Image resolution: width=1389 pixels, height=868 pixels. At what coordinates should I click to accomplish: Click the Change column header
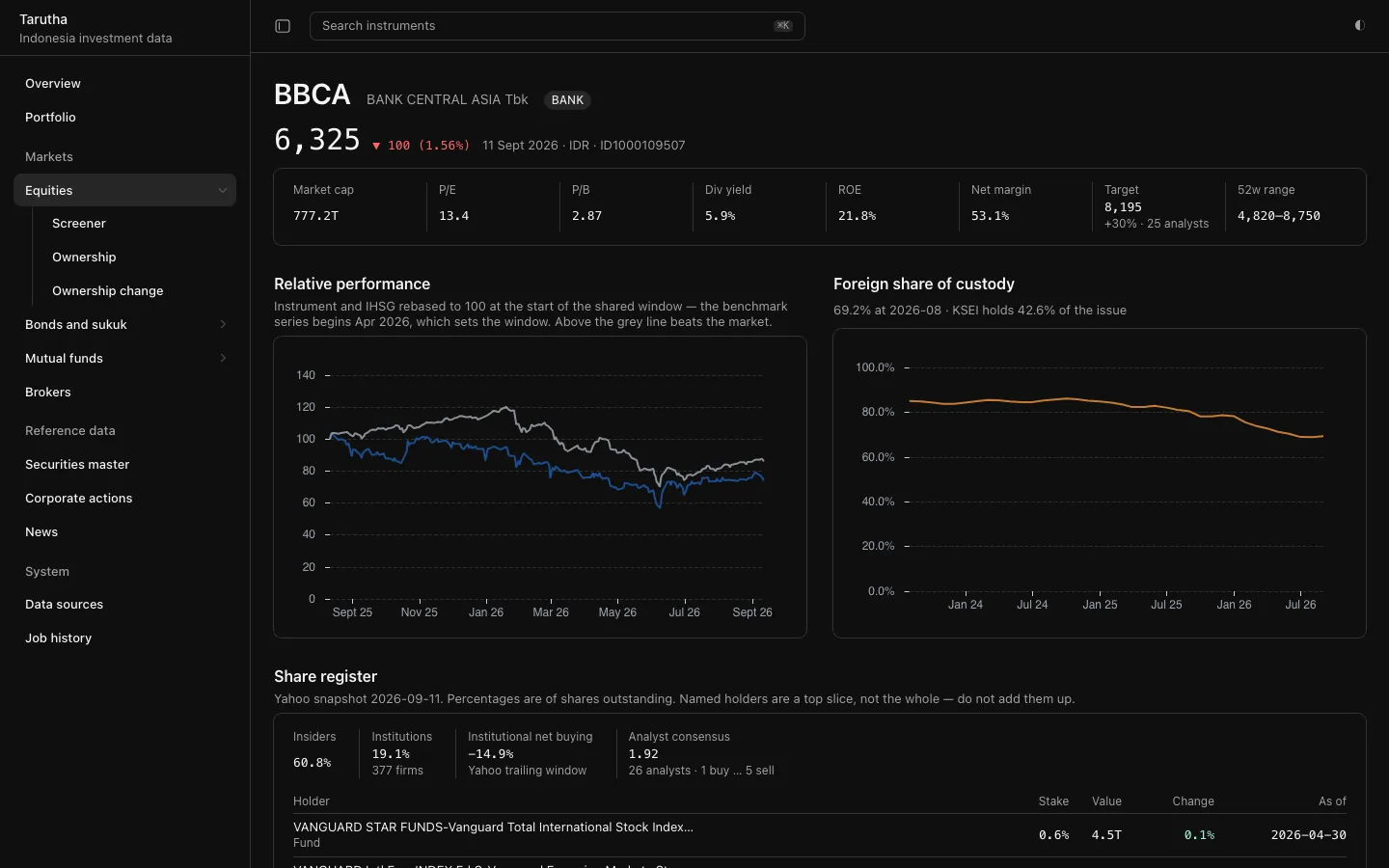[1193, 801]
